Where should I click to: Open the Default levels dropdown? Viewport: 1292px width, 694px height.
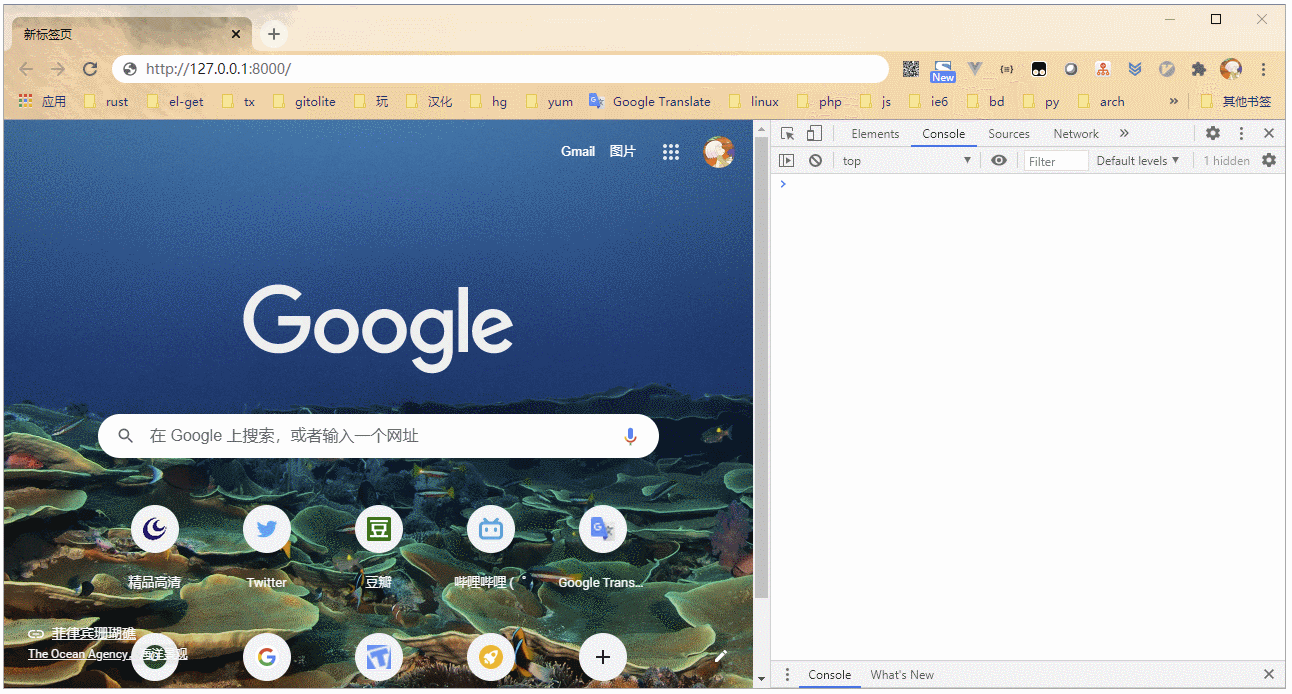point(1137,161)
